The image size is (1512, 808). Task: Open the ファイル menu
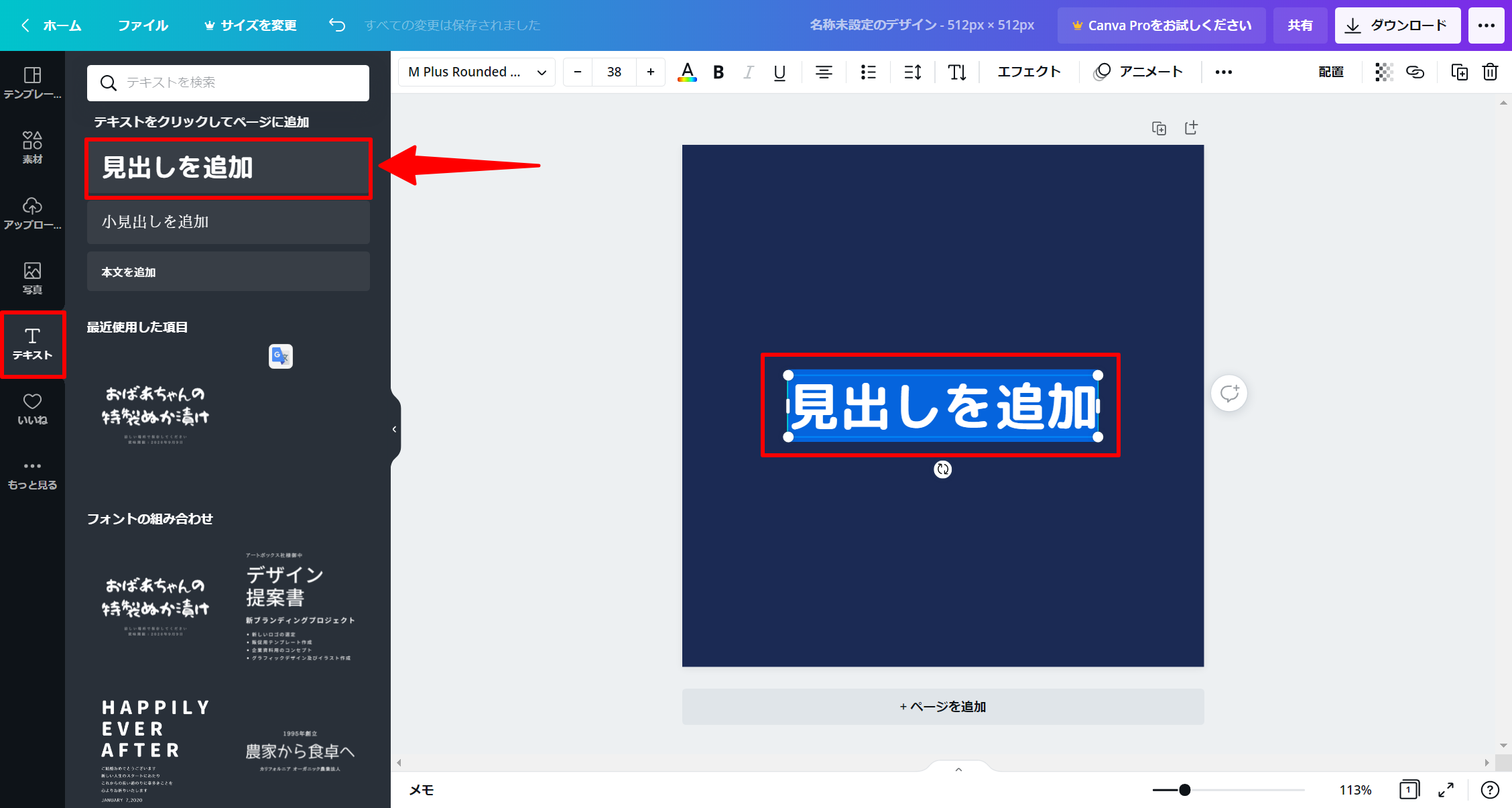(143, 25)
